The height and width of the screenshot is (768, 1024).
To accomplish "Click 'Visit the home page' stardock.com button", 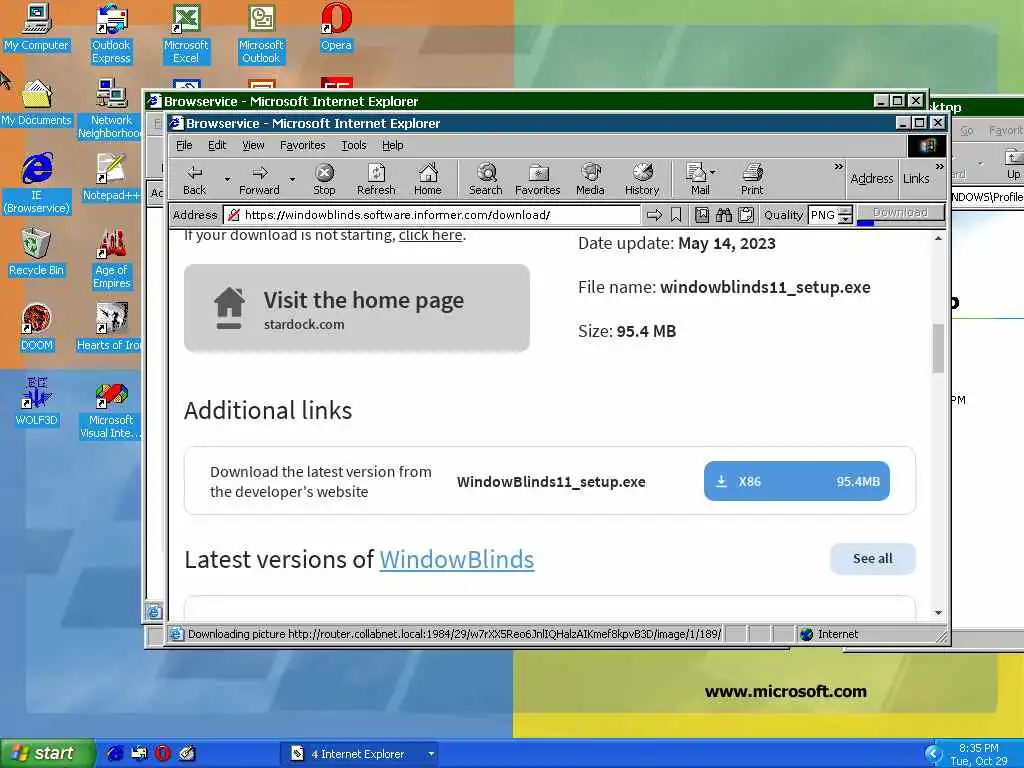I will point(357,308).
